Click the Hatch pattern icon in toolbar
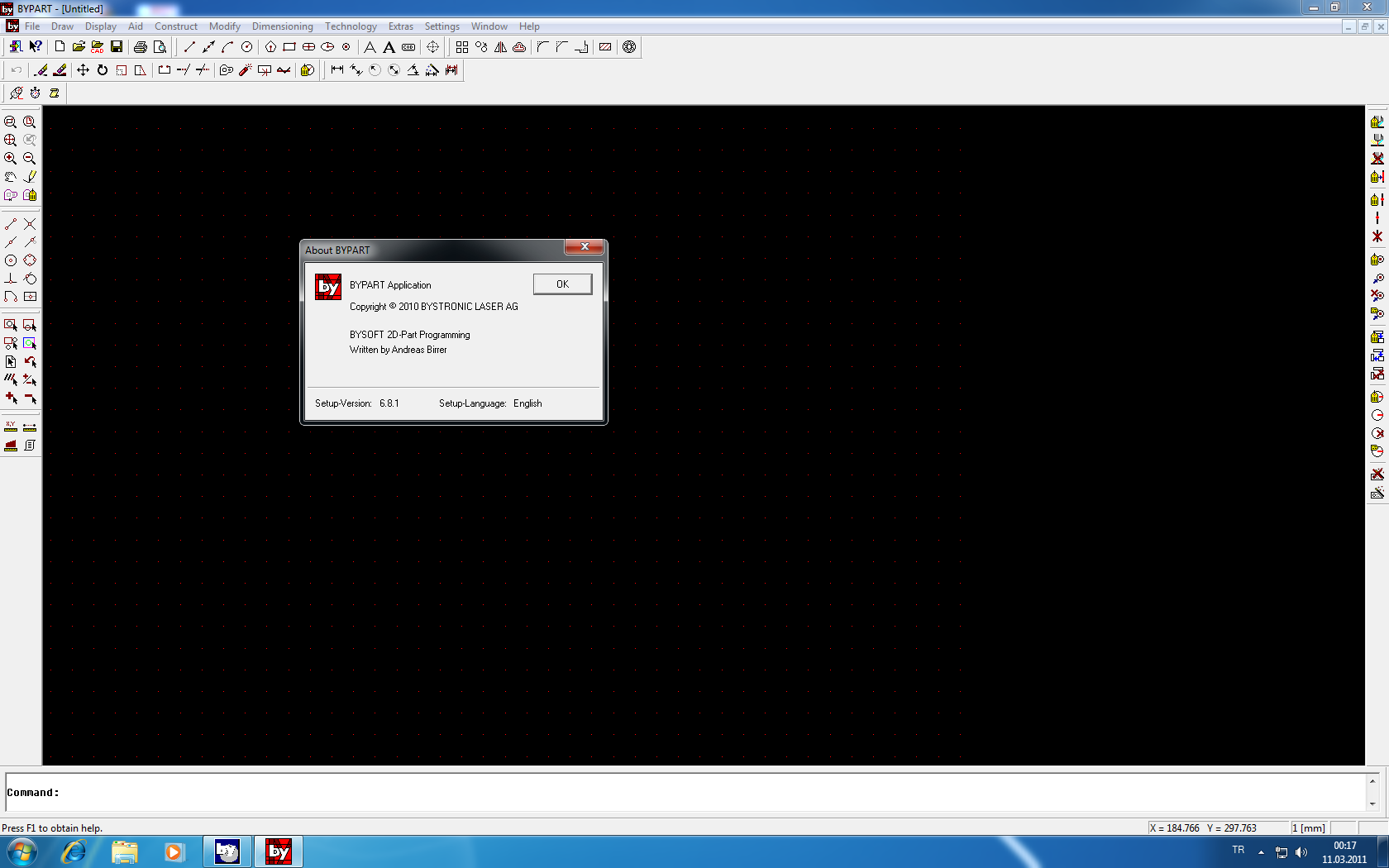This screenshot has height=868, width=1389. click(x=605, y=47)
